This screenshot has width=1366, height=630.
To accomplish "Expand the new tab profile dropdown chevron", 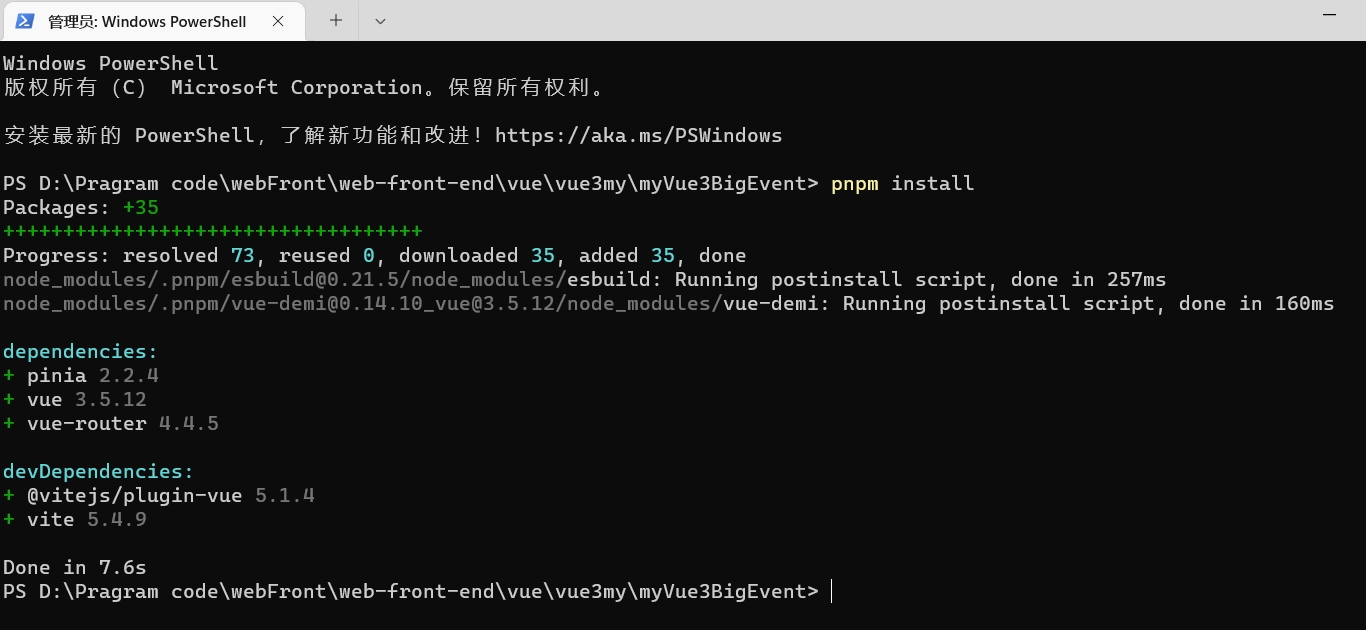I will click(x=380, y=20).
